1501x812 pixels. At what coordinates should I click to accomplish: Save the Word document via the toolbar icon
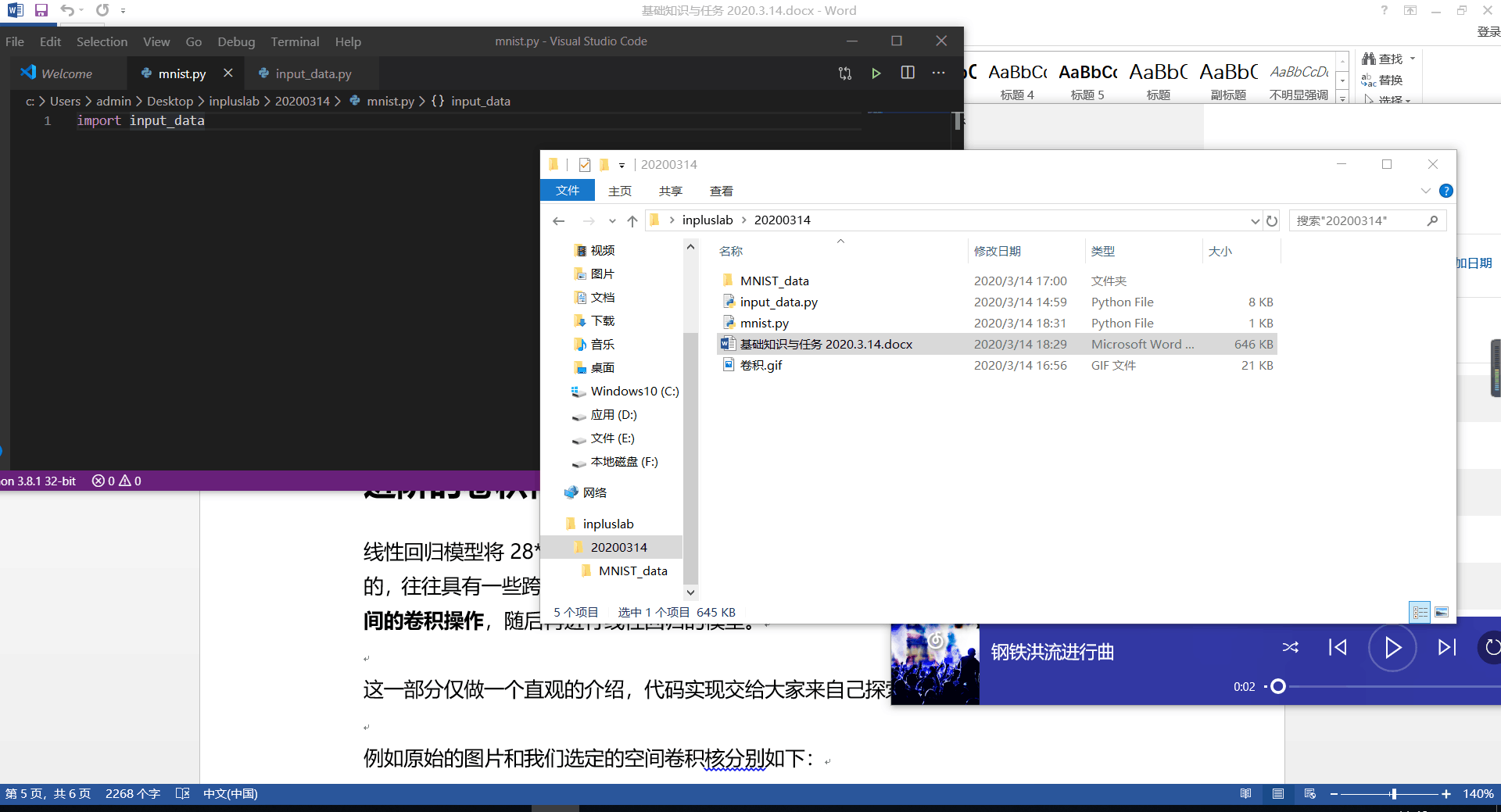point(41,10)
